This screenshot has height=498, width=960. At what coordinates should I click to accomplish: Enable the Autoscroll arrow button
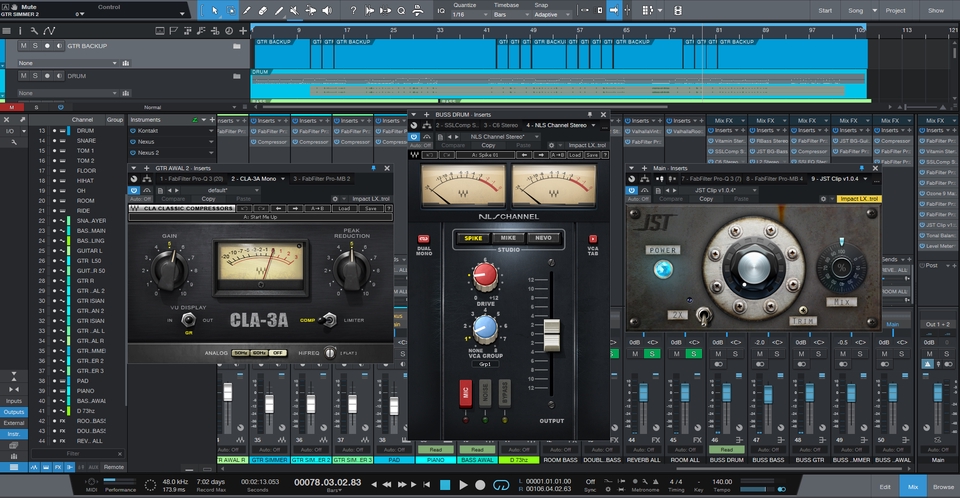[x=614, y=10]
